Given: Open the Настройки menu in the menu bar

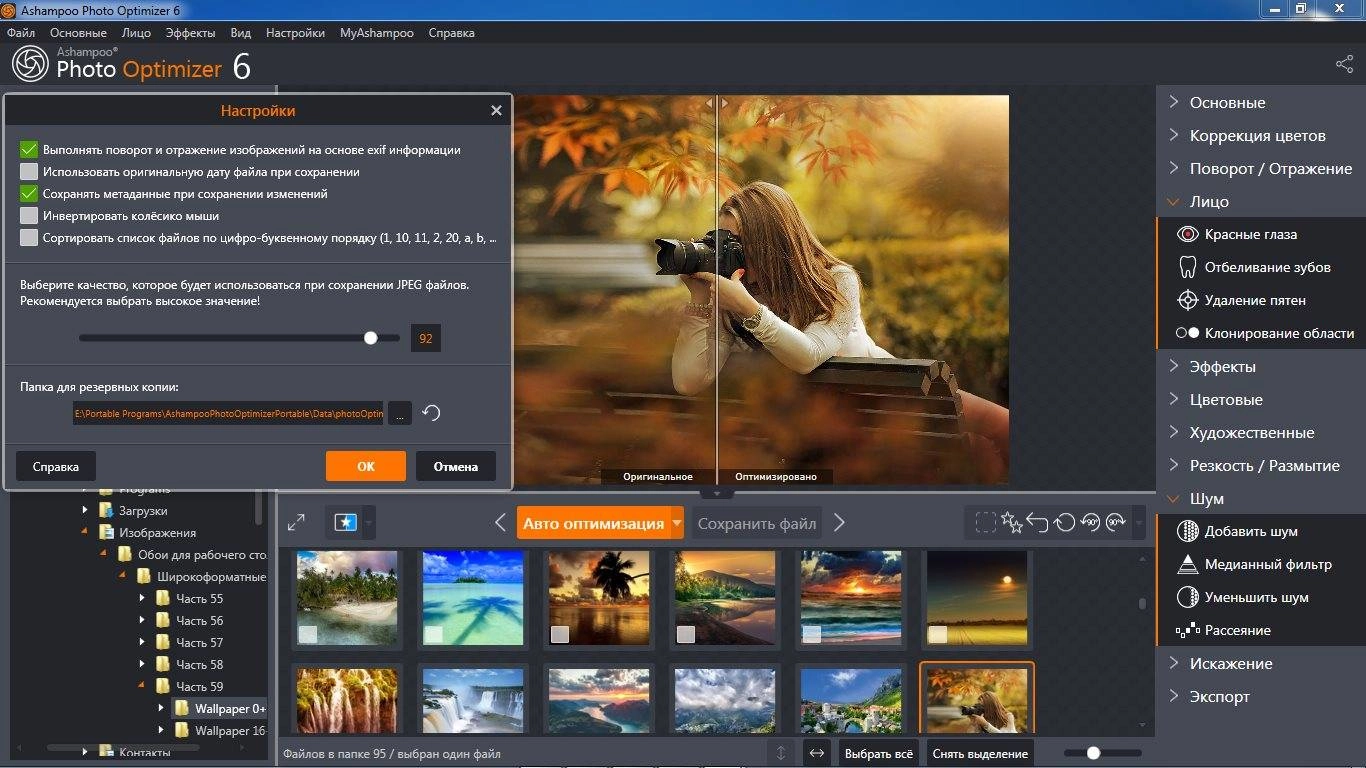Looking at the screenshot, I should click(x=295, y=33).
